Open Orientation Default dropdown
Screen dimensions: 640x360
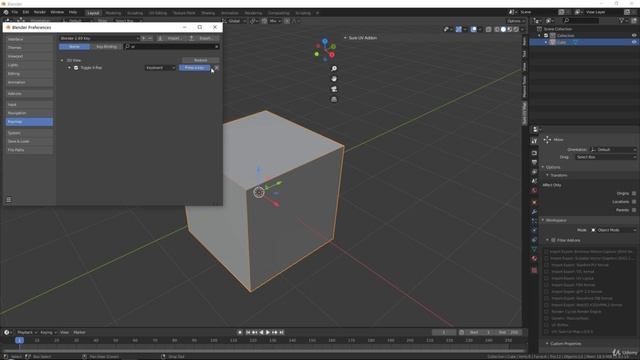613,150
